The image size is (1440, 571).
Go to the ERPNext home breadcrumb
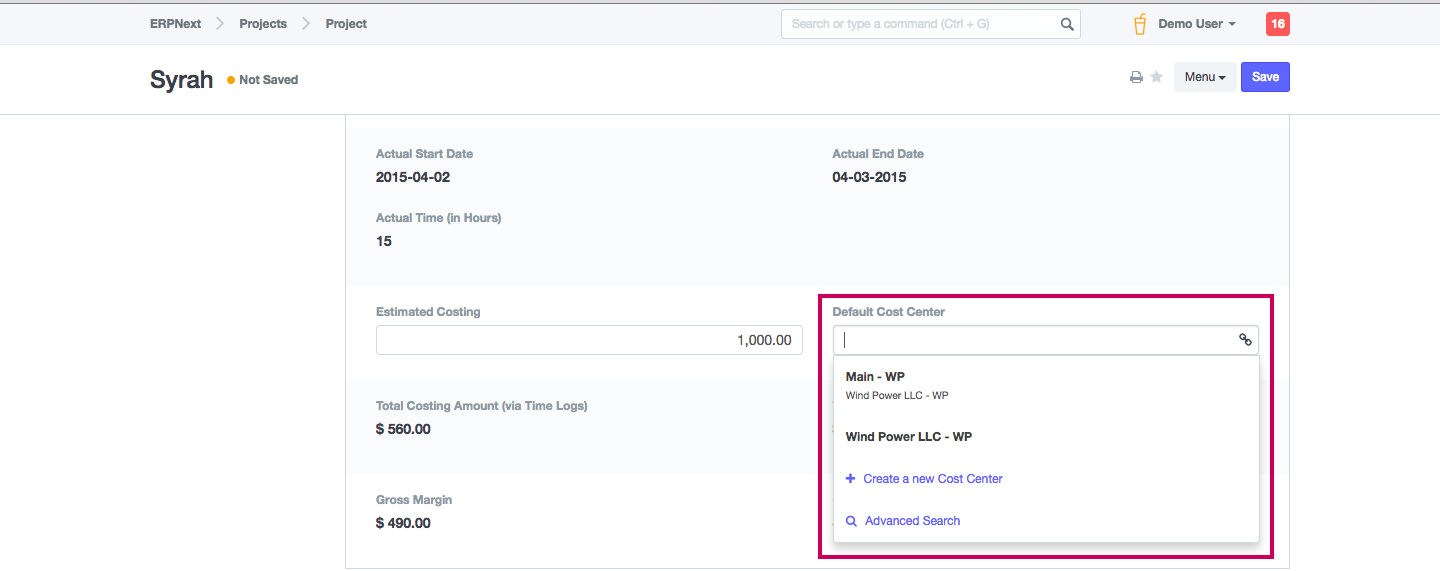[175, 24]
